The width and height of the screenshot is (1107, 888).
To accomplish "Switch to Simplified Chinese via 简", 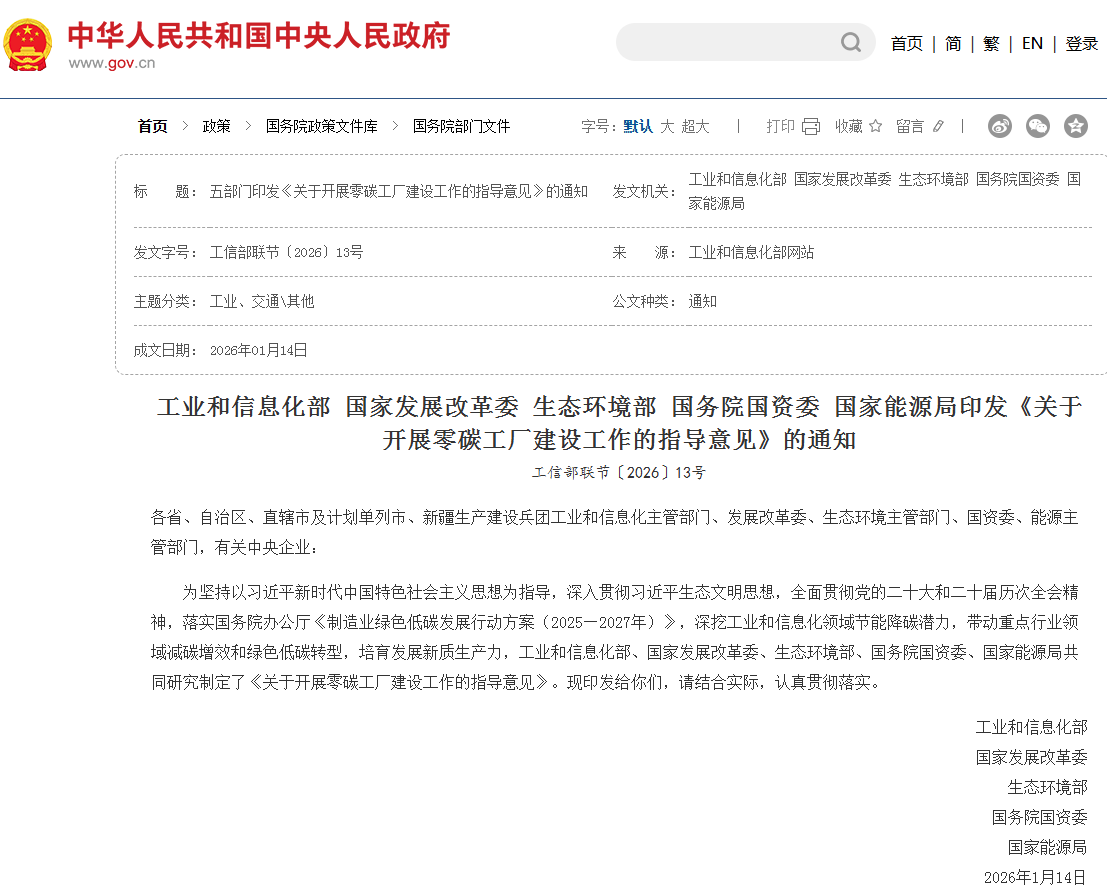I will coord(951,44).
